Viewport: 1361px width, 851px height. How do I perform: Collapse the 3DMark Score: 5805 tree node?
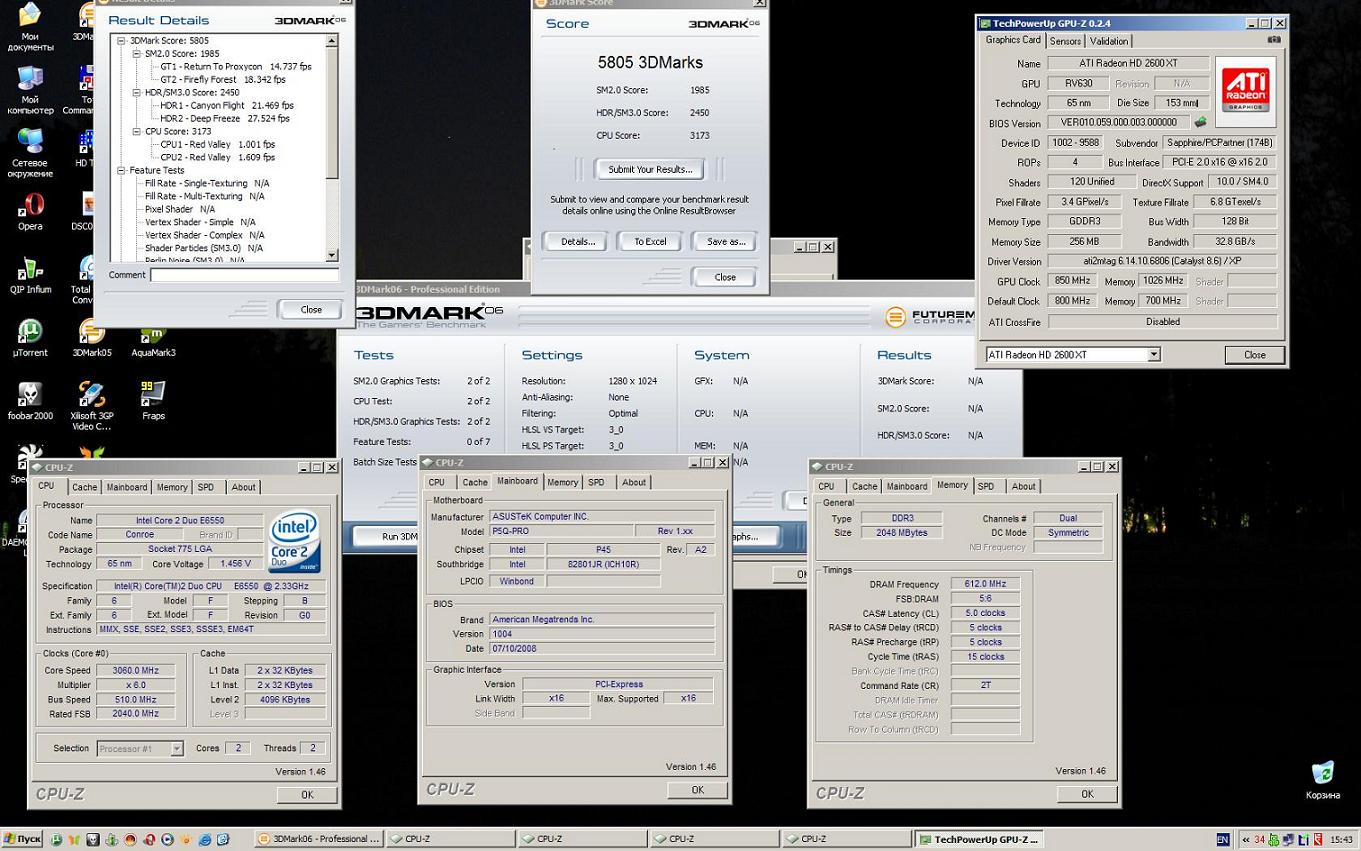click(121, 41)
